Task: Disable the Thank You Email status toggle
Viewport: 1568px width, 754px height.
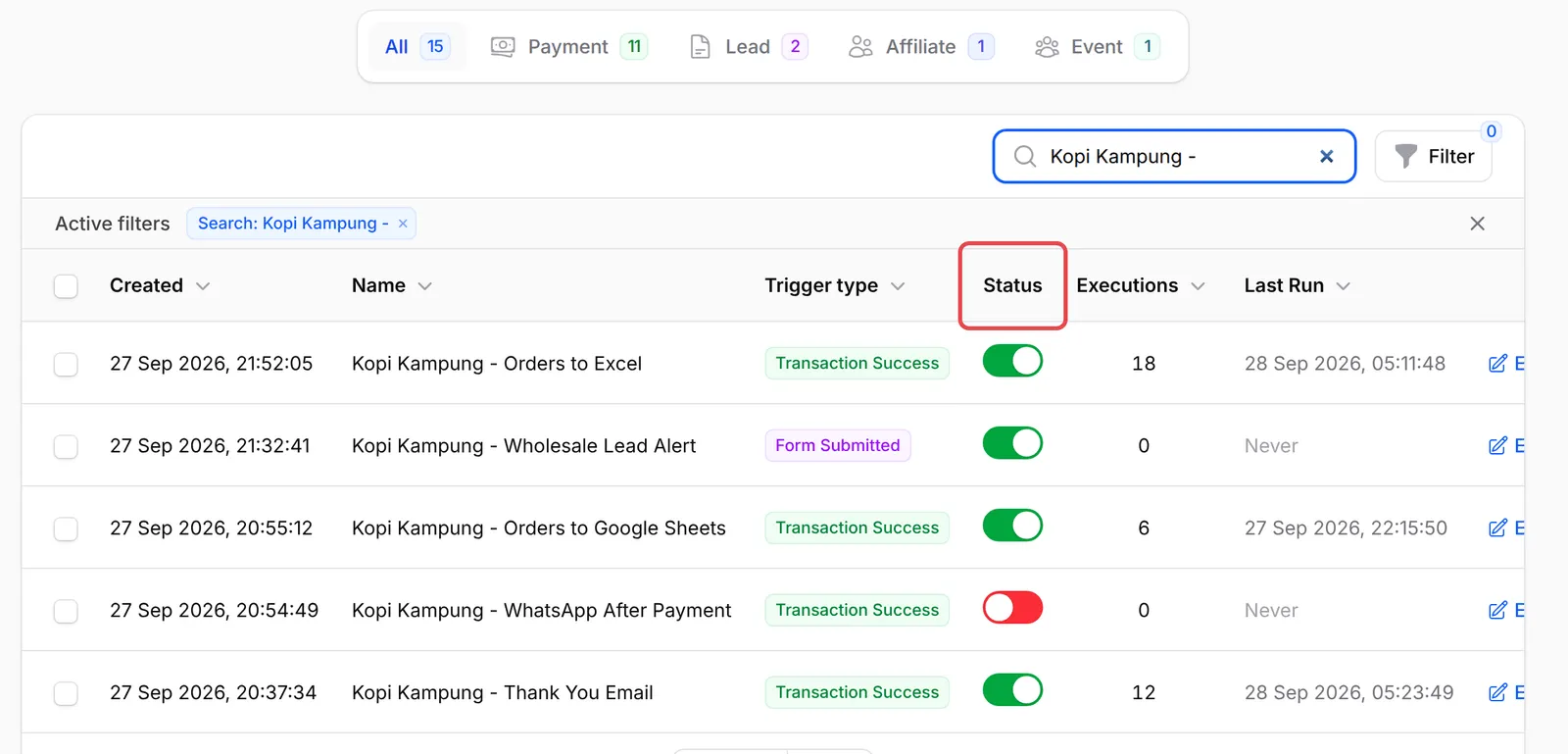Action: [1012, 690]
